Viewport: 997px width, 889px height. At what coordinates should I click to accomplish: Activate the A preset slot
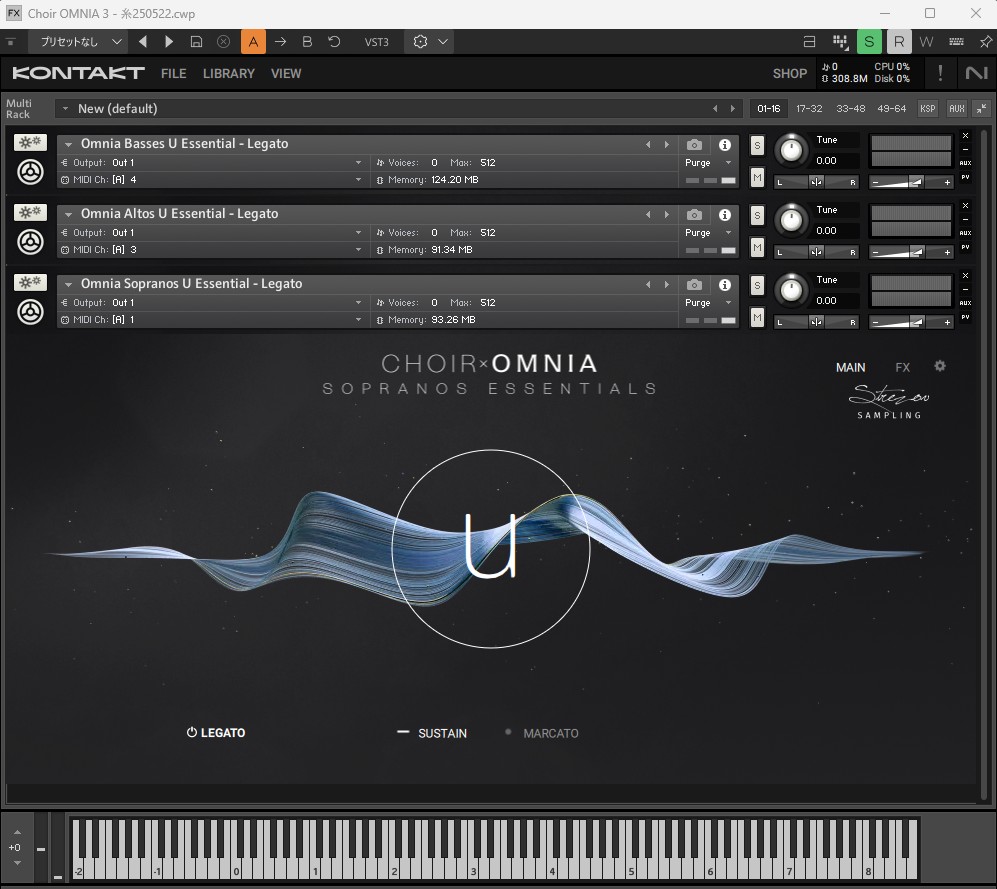pos(253,42)
